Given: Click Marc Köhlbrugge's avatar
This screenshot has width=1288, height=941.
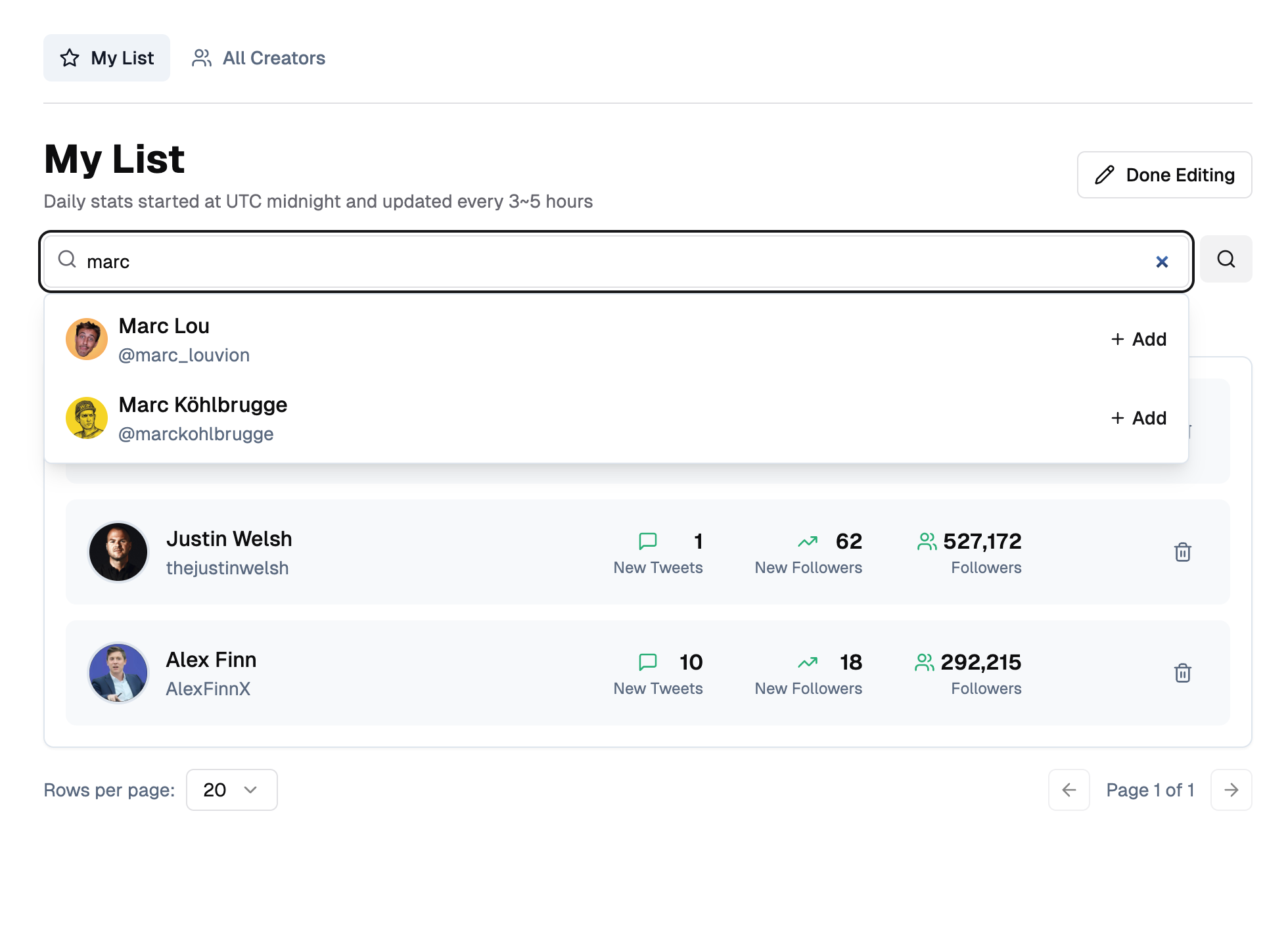Looking at the screenshot, I should [87, 418].
